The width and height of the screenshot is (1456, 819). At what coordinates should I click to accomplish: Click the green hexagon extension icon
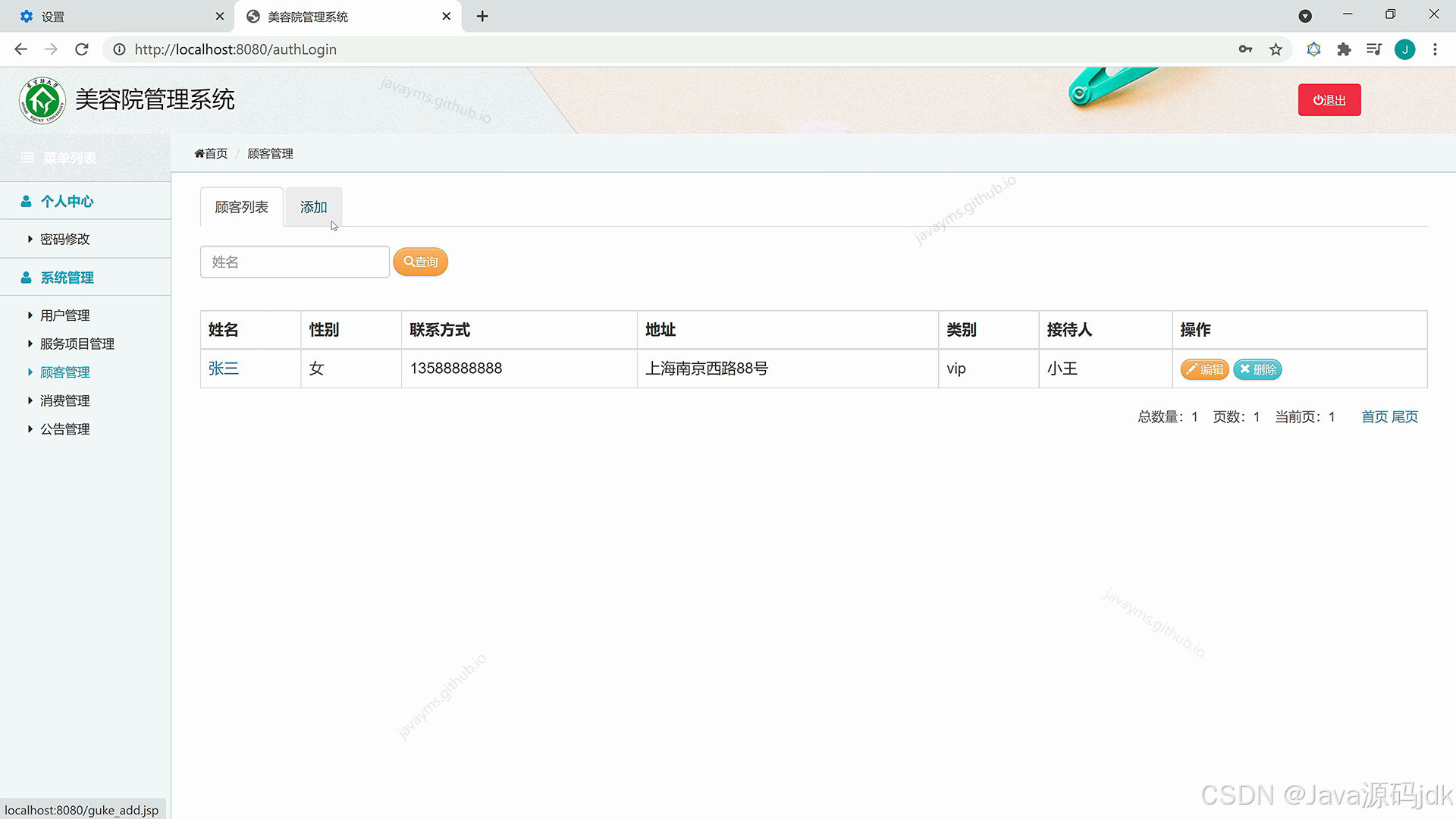(x=1313, y=49)
